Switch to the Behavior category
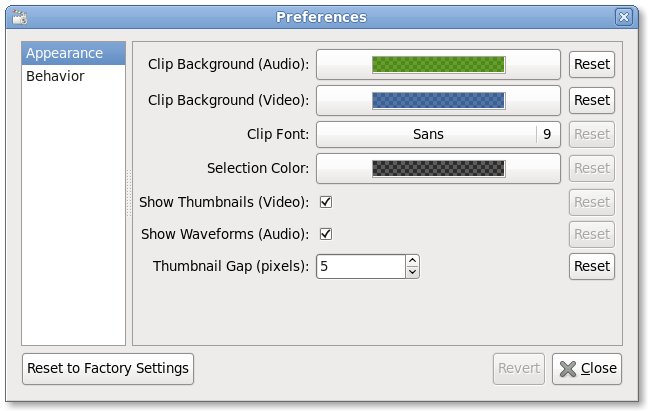This screenshot has height=411, width=648. click(x=55, y=76)
